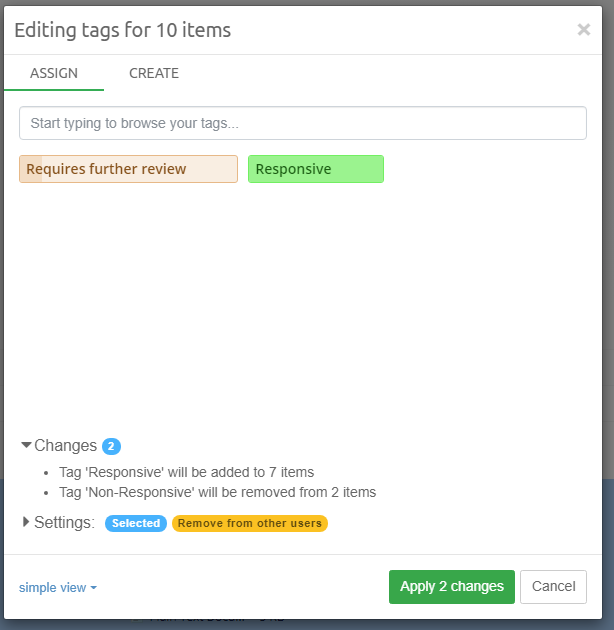The height and width of the screenshot is (630, 614).
Task: Toggle the green 'Responsive' tag
Action: pyautogui.click(x=315, y=169)
